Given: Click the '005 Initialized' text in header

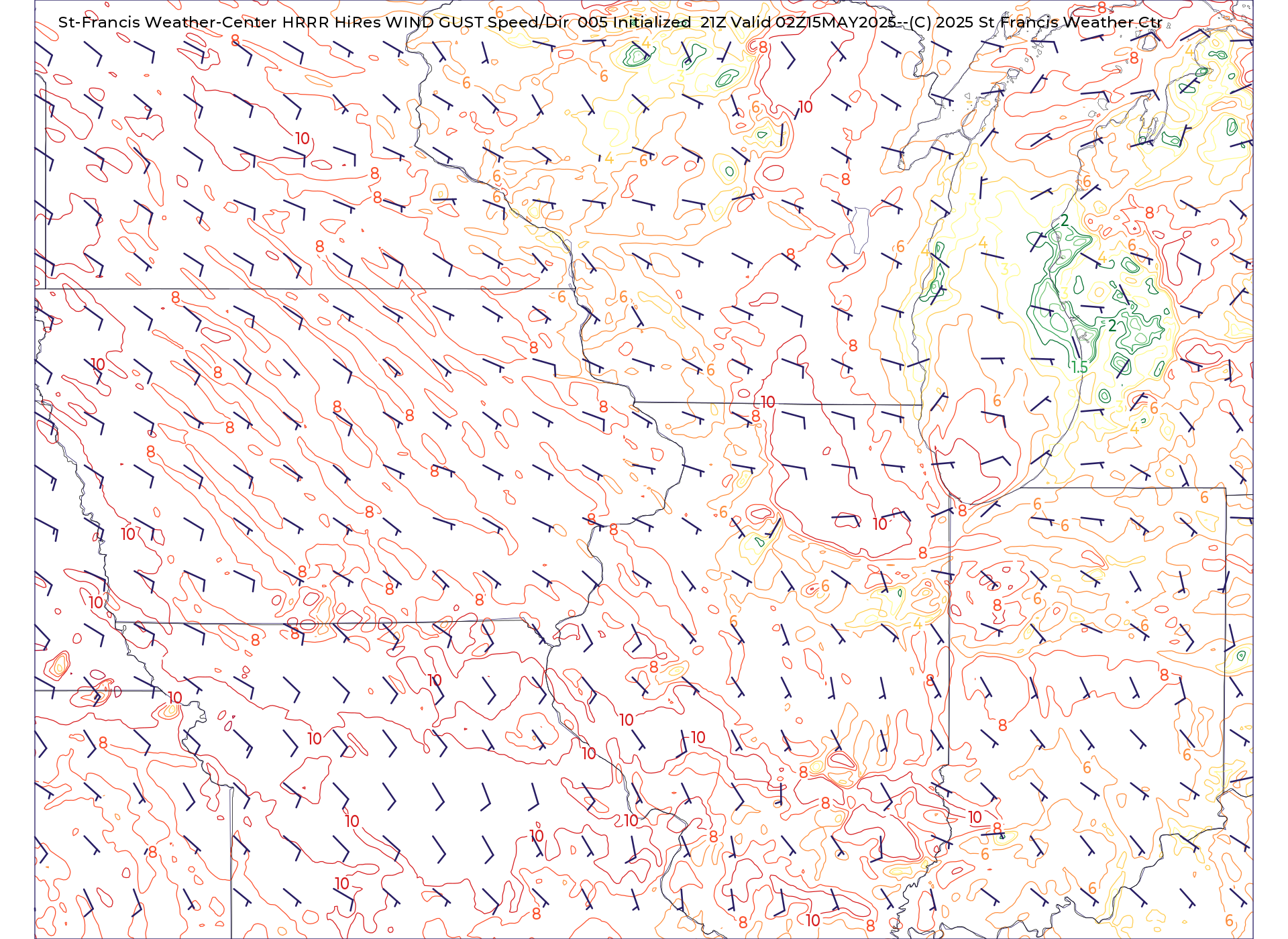Looking at the screenshot, I should 635,22.
